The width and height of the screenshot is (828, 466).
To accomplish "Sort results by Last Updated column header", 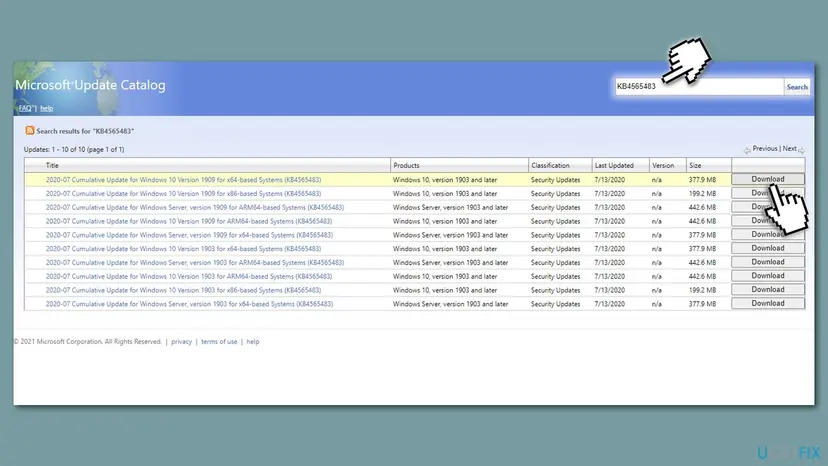I will 614,165.
